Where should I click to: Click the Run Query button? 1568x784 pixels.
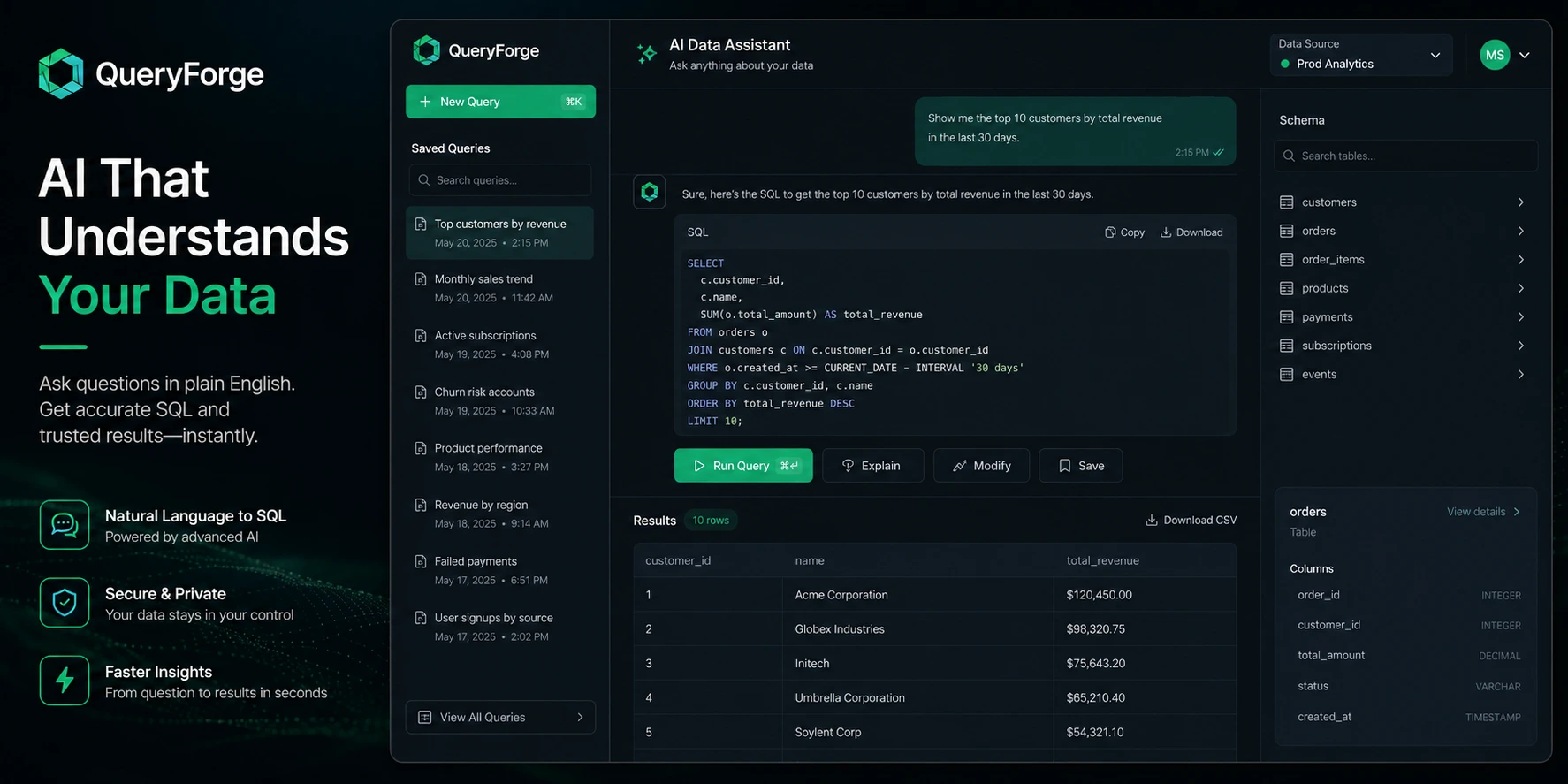coord(743,466)
